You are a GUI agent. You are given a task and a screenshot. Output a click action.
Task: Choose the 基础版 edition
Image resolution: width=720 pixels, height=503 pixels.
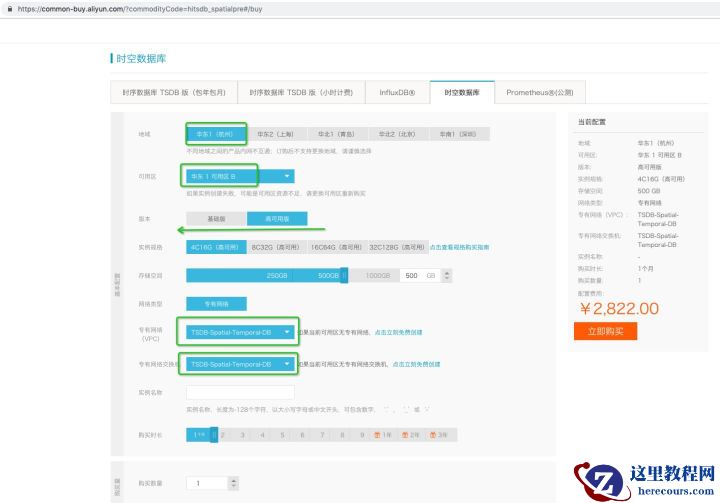tap(216, 219)
